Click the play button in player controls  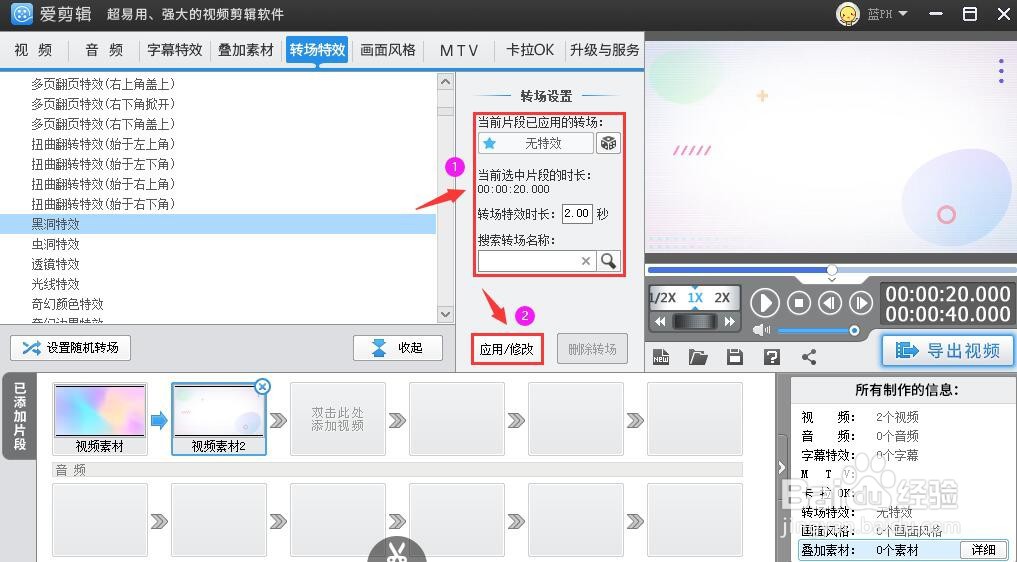pos(765,303)
